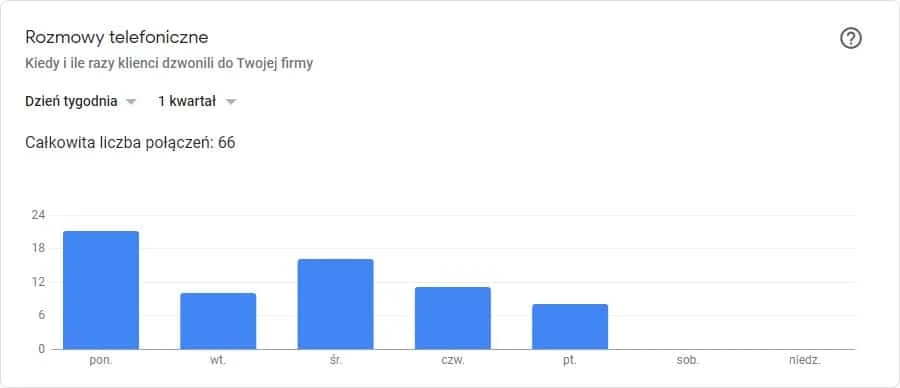This screenshot has width=900, height=388.
Task: Click the czw. axis label
Action: click(x=453, y=362)
